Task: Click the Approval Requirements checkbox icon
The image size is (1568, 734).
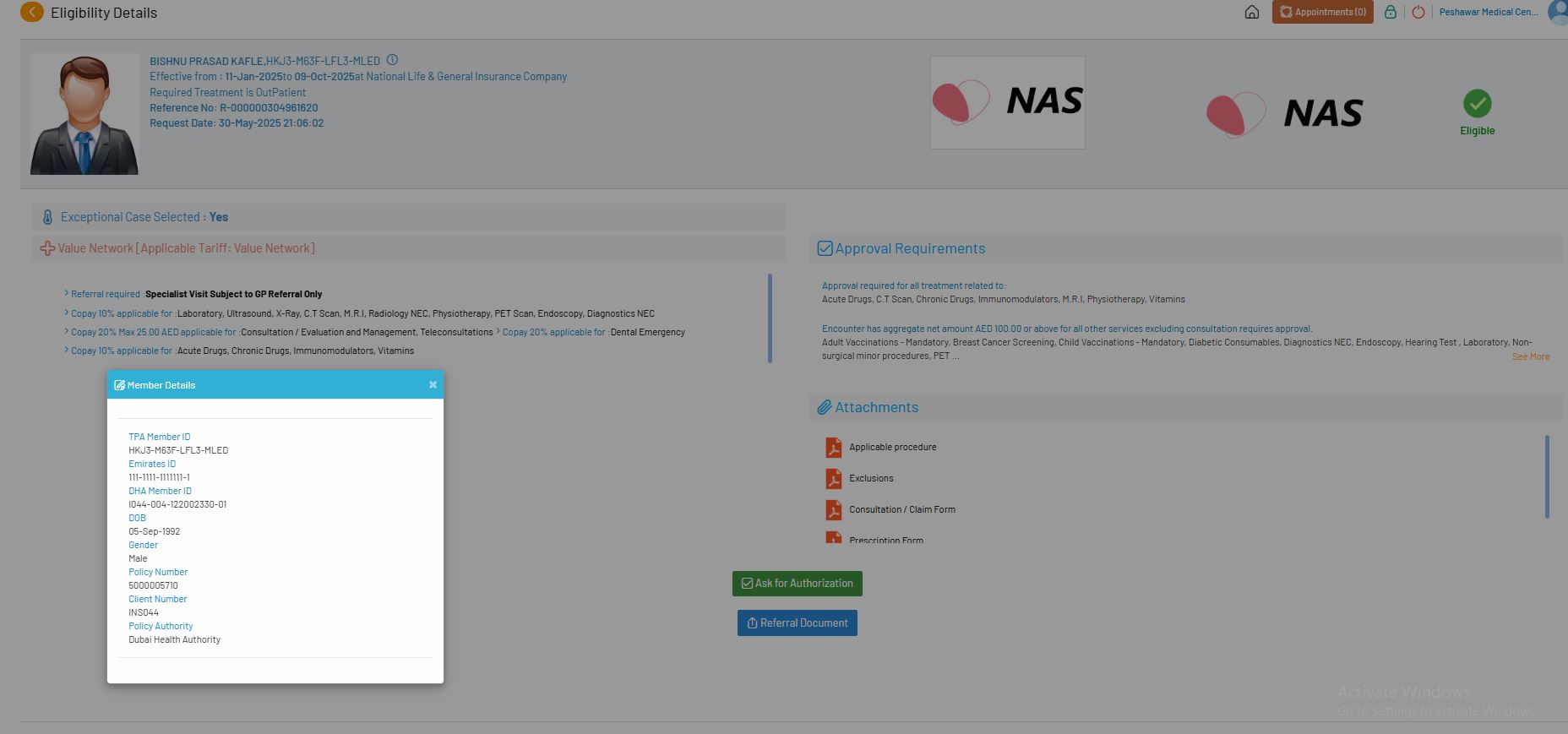Action: tap(825, 248)
